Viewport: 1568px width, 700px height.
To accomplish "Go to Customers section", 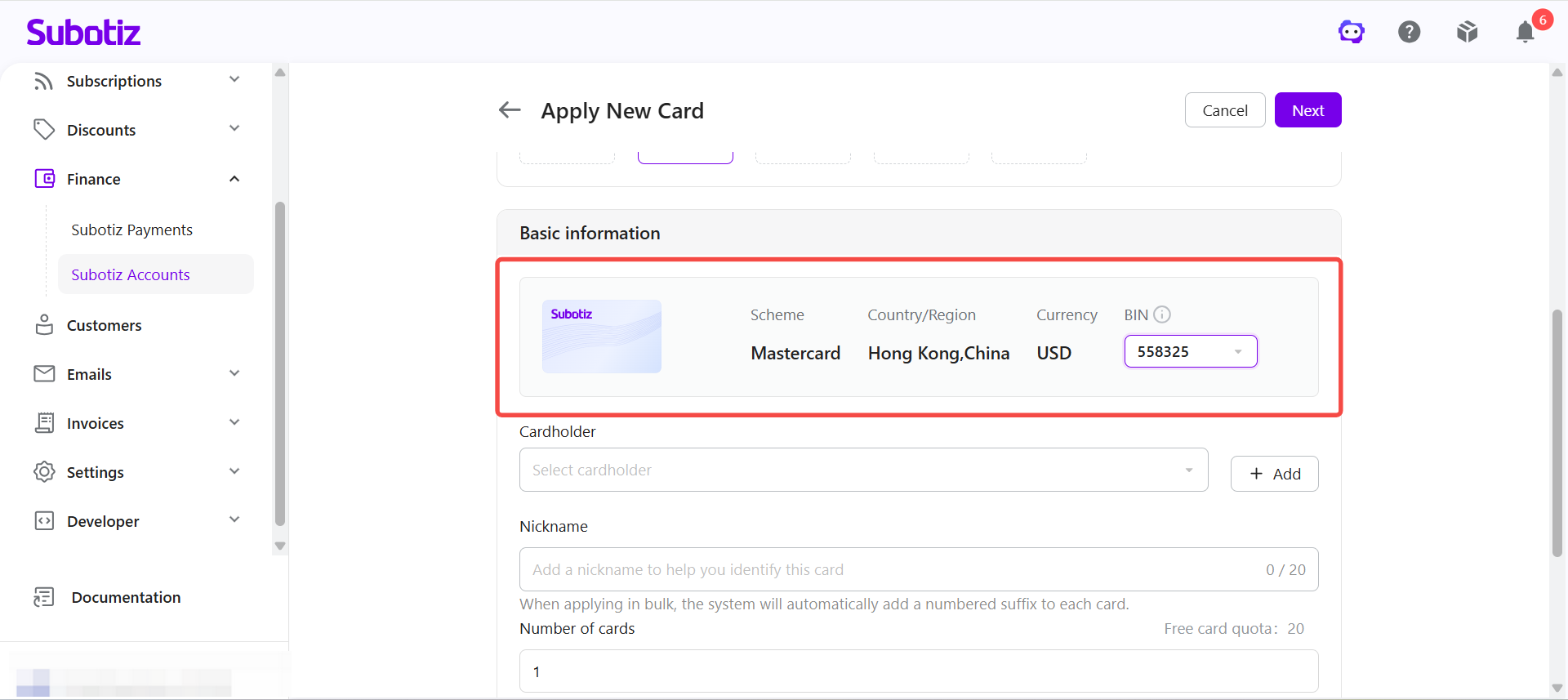I will pyautogui.click(x=105, y=325).
